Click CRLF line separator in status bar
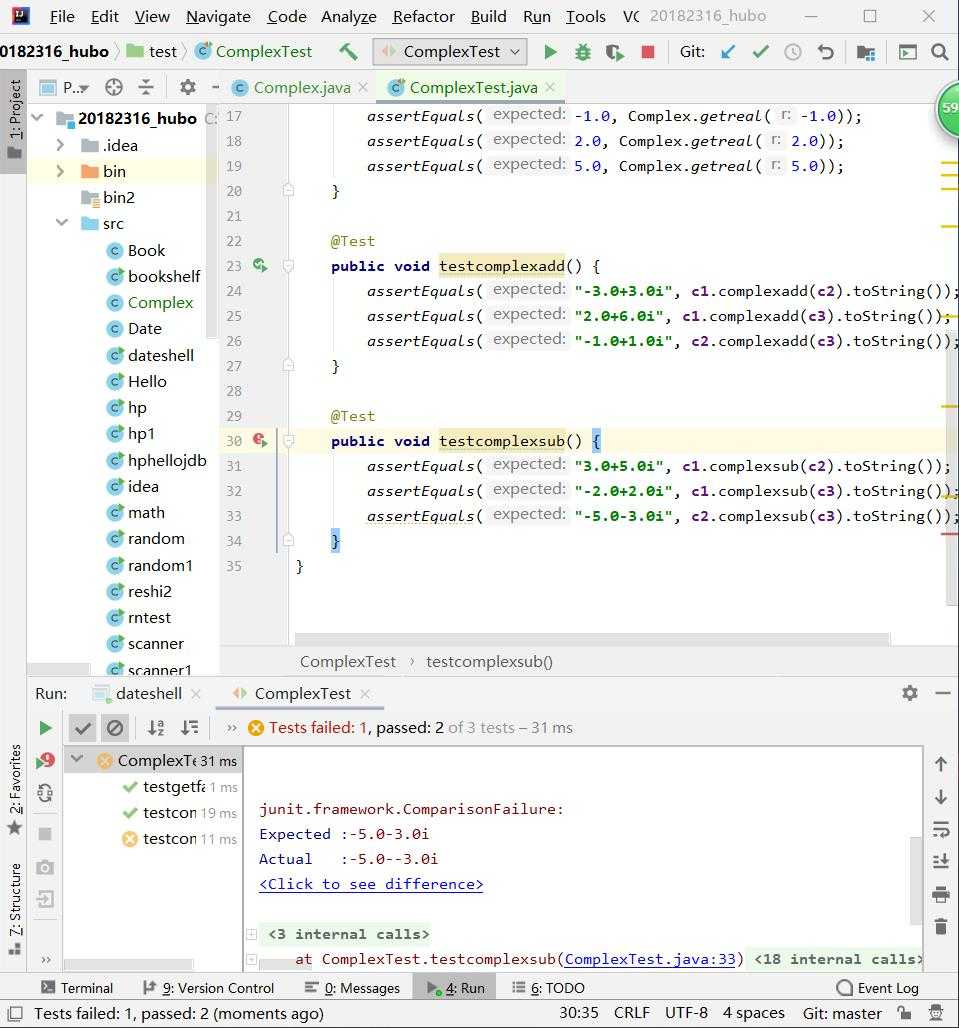Image resolution: width=959 pixels, height=1028 pixels. point(631,1013)
